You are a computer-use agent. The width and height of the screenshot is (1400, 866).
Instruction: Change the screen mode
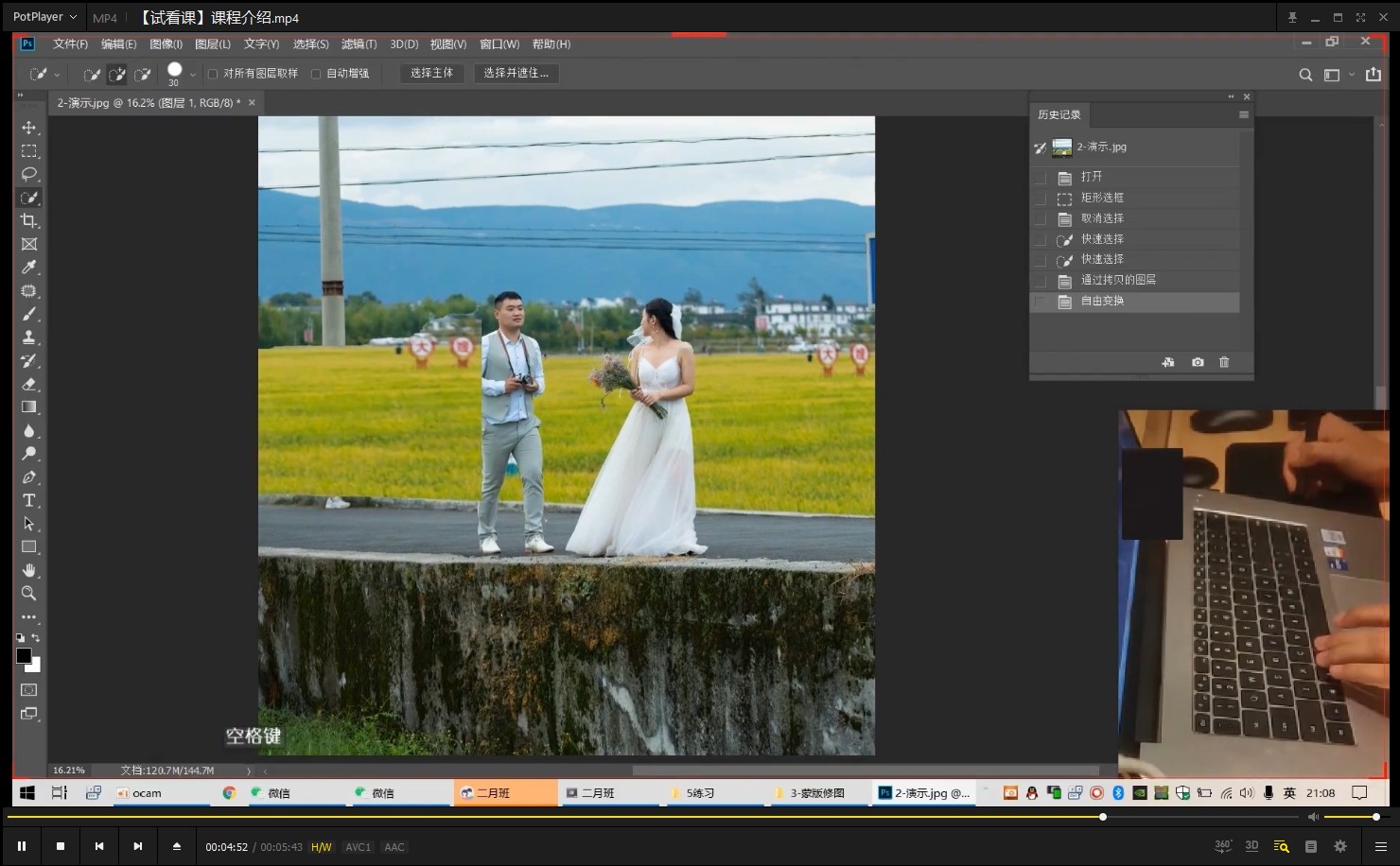(x=29, y=714)
